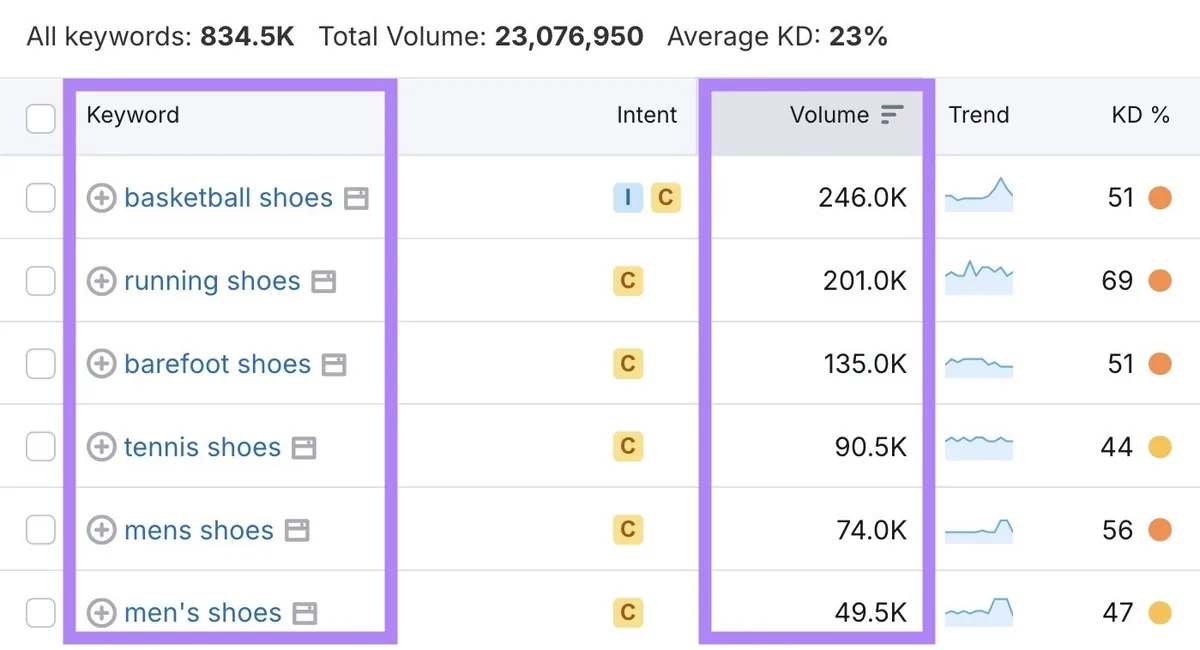Viewport: 1200px width, 650px height.
Task: Open the mens shoes keyword link
Action: [x=199, y=530]
